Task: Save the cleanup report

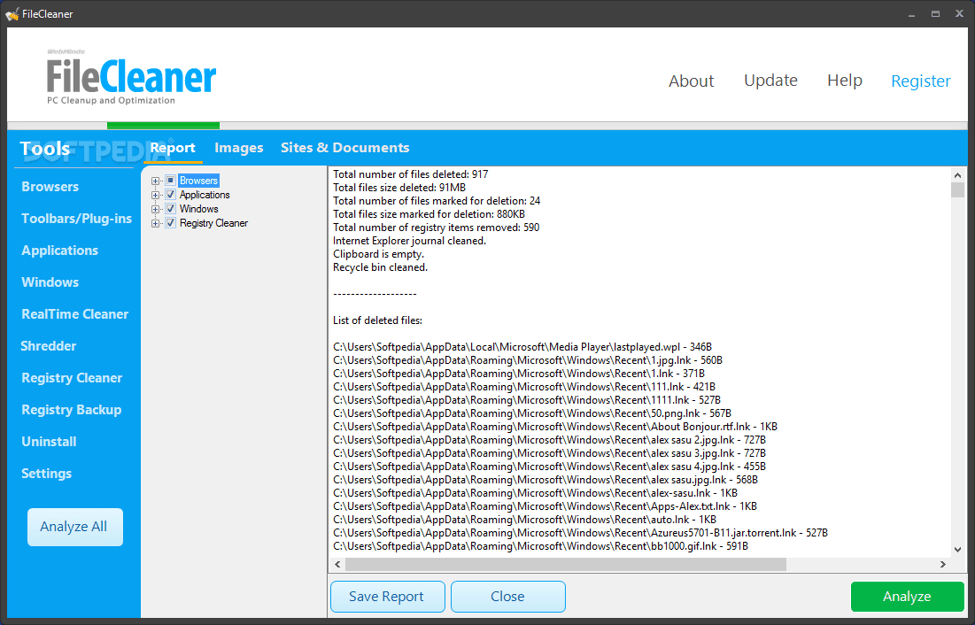Action: (387, 596)
